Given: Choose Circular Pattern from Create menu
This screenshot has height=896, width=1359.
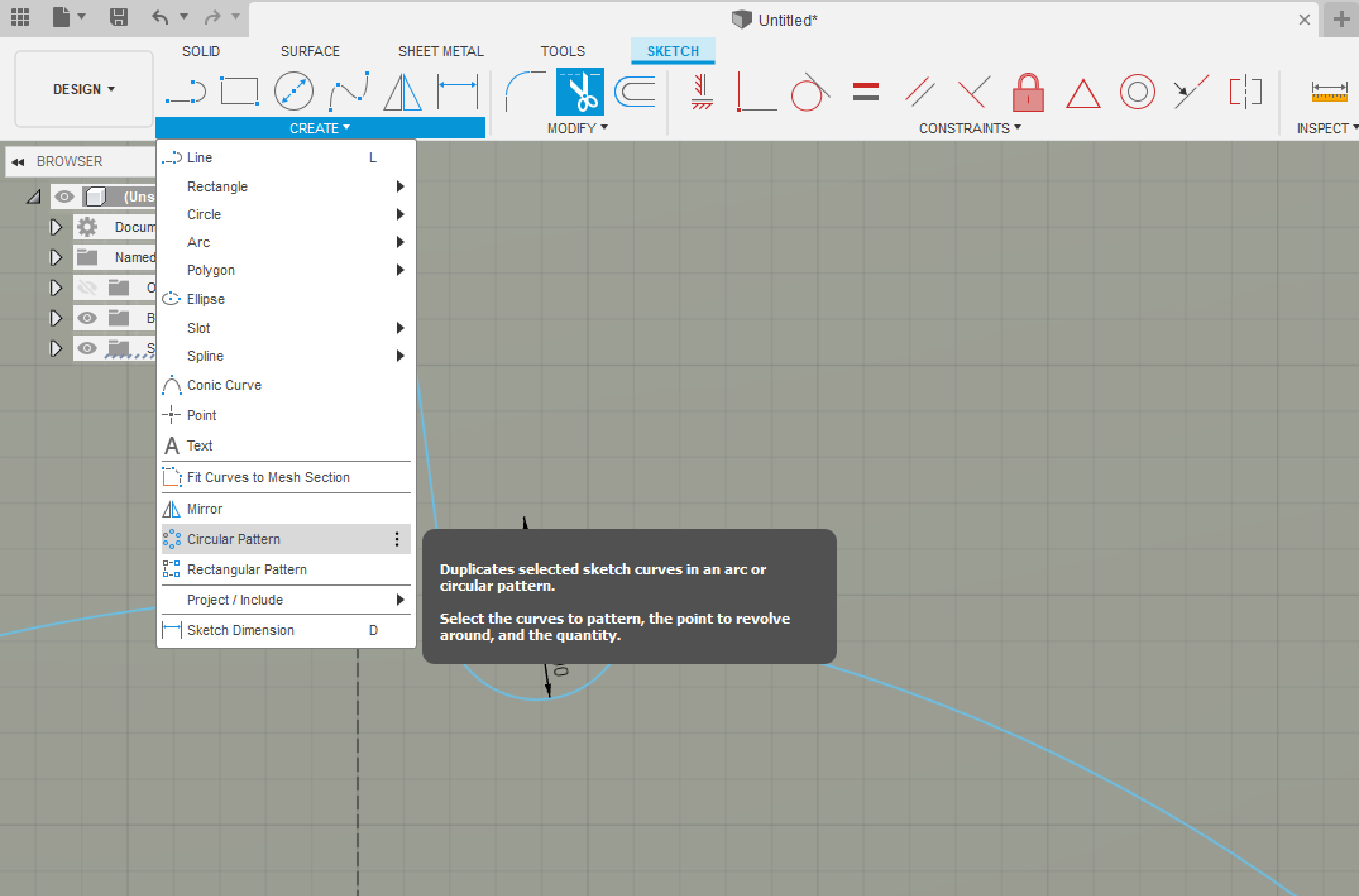Looking at the screenshot, I should click(x=234, y=539).
